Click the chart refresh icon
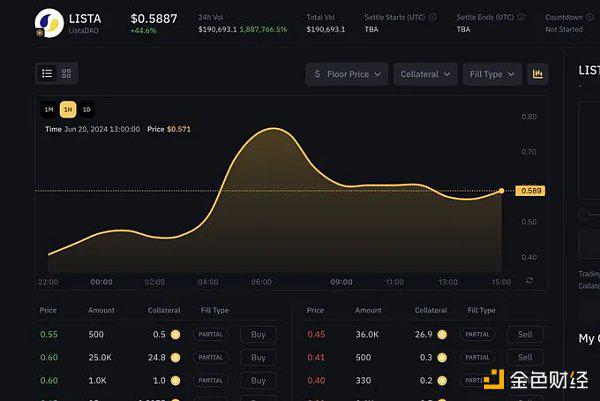Viewport: 600px width, 401px height. point(529,280)
